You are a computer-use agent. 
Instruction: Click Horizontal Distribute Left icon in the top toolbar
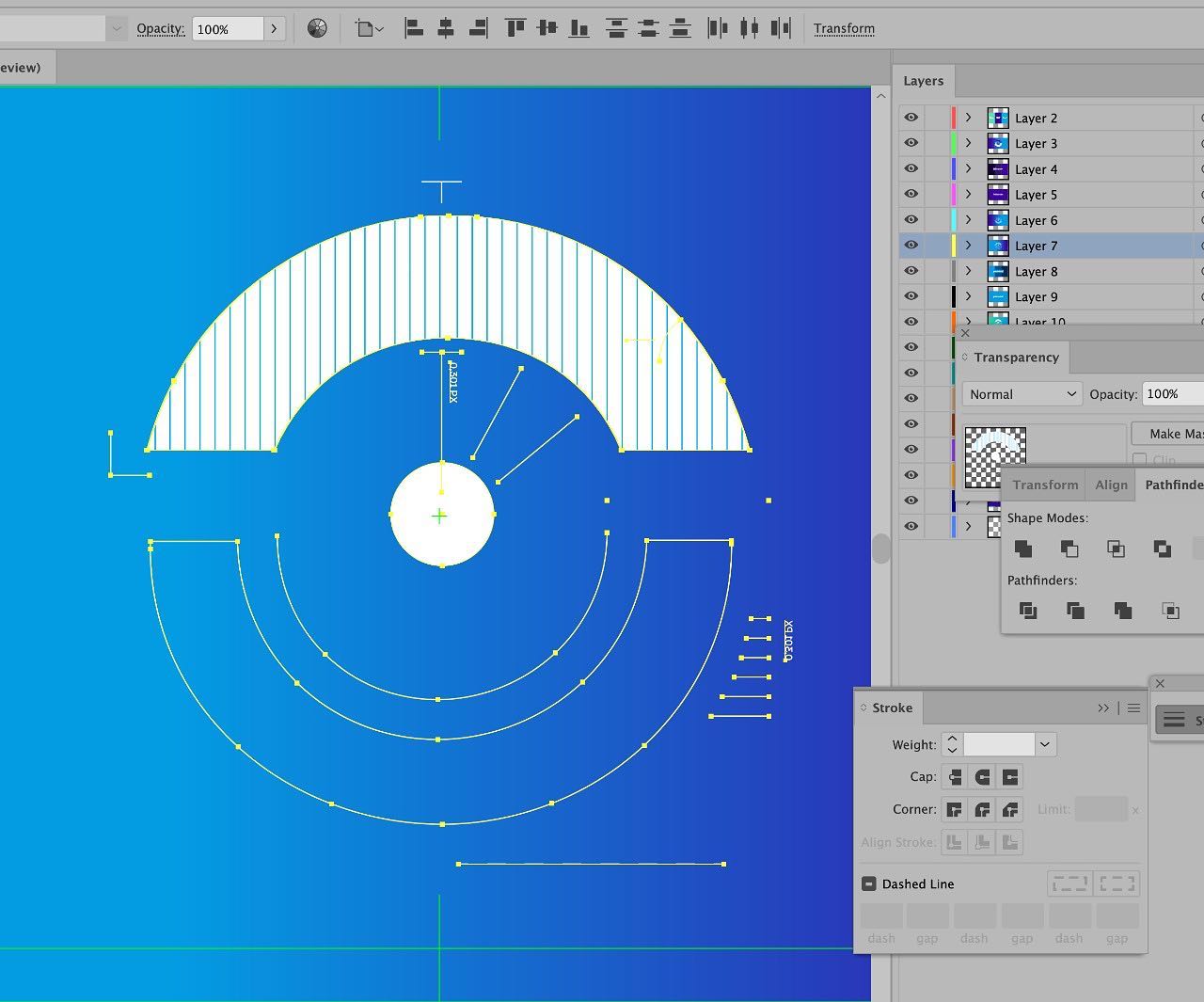pos(717,28)
